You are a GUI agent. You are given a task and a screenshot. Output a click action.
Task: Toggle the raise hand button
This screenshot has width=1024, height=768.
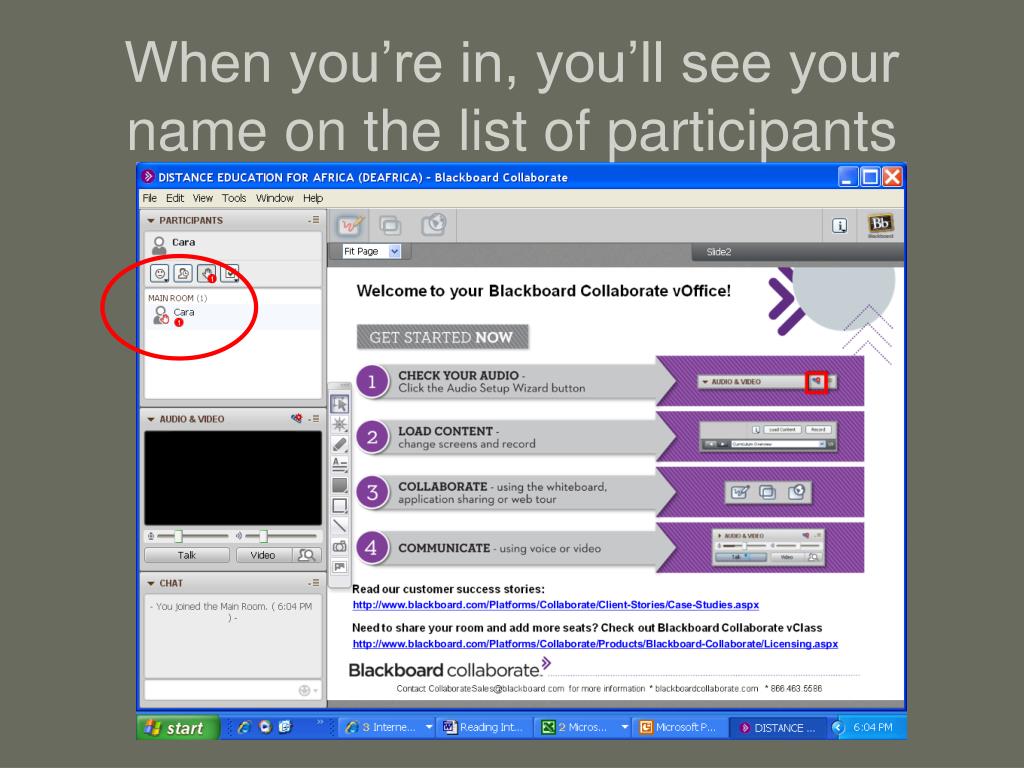[207, 274]
